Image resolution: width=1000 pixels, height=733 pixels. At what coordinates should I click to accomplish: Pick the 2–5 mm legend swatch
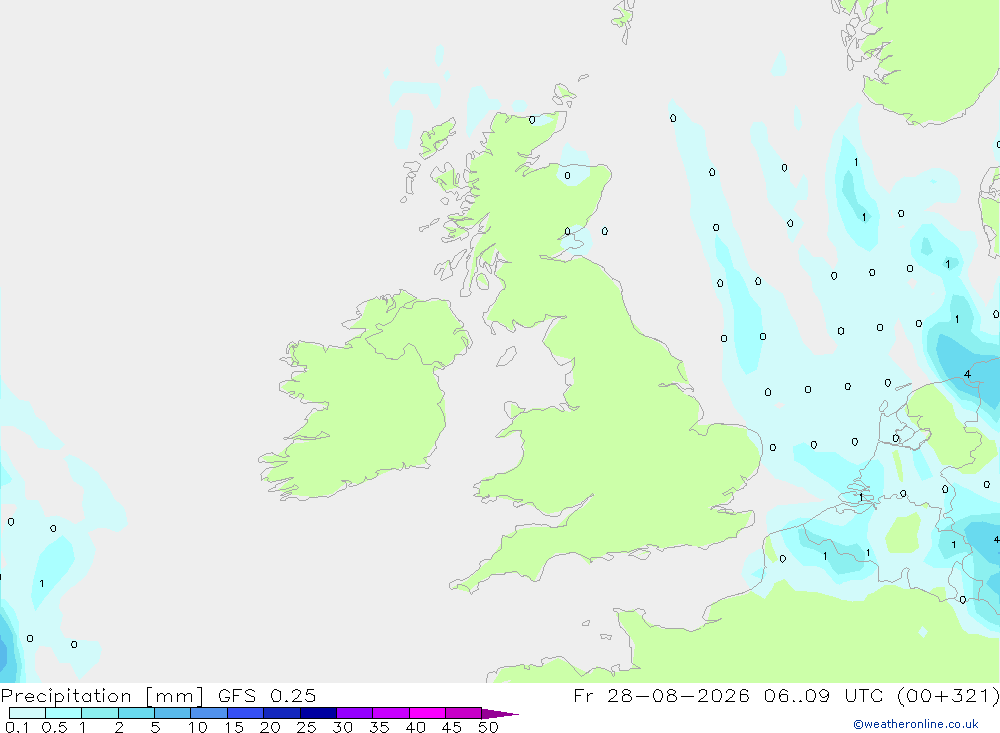(x=136, y=713)
